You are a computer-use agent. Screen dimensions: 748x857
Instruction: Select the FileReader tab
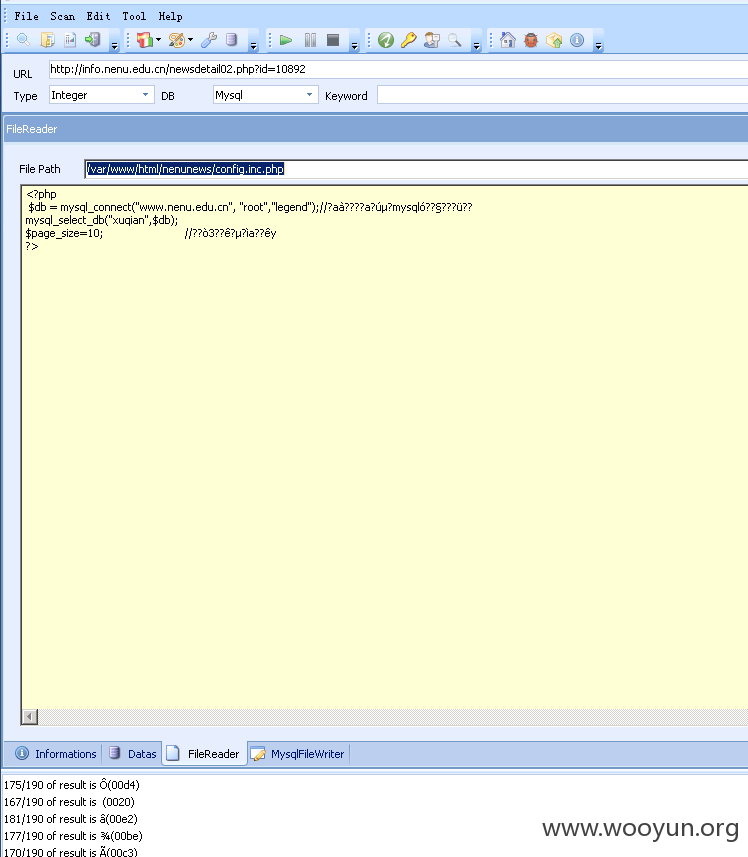(204, 754)
